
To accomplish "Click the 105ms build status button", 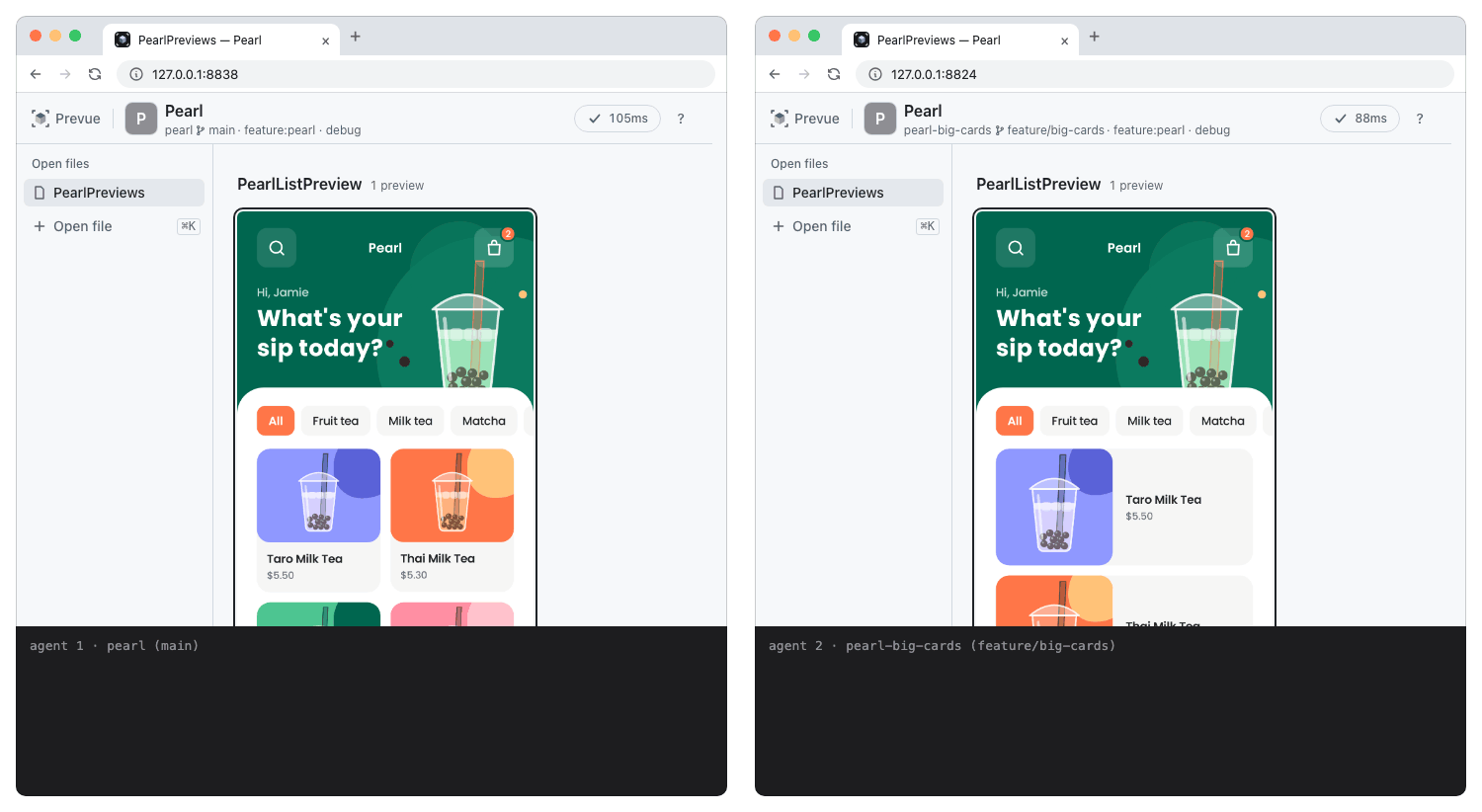I will pos(617,119).
